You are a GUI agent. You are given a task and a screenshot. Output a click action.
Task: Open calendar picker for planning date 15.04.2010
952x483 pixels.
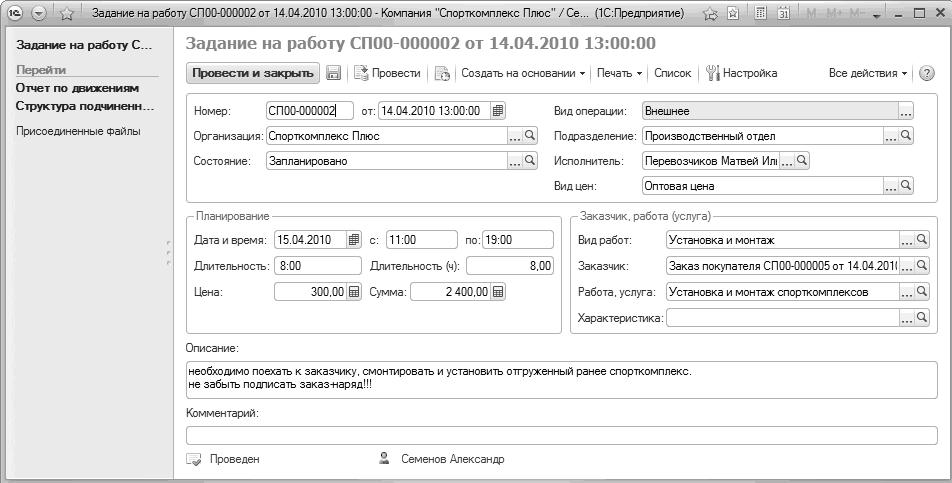pyautogui.click(x=354, y=240)
